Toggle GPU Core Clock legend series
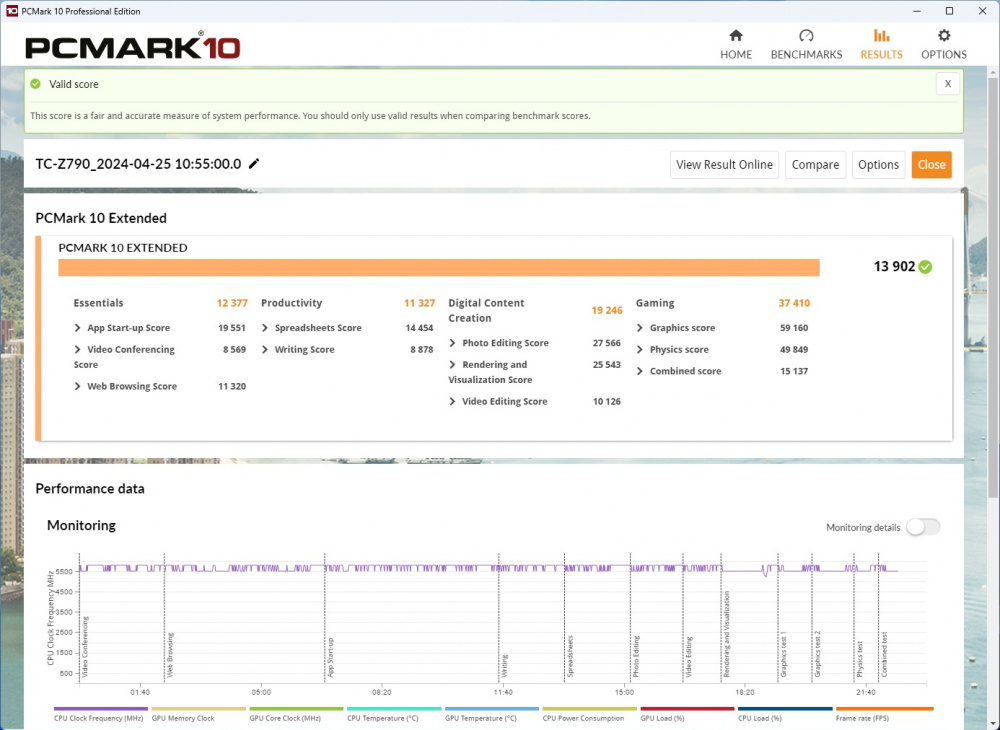Viewport: 1000px width, 730px height. pyautogui.click(x=296, y=715)
